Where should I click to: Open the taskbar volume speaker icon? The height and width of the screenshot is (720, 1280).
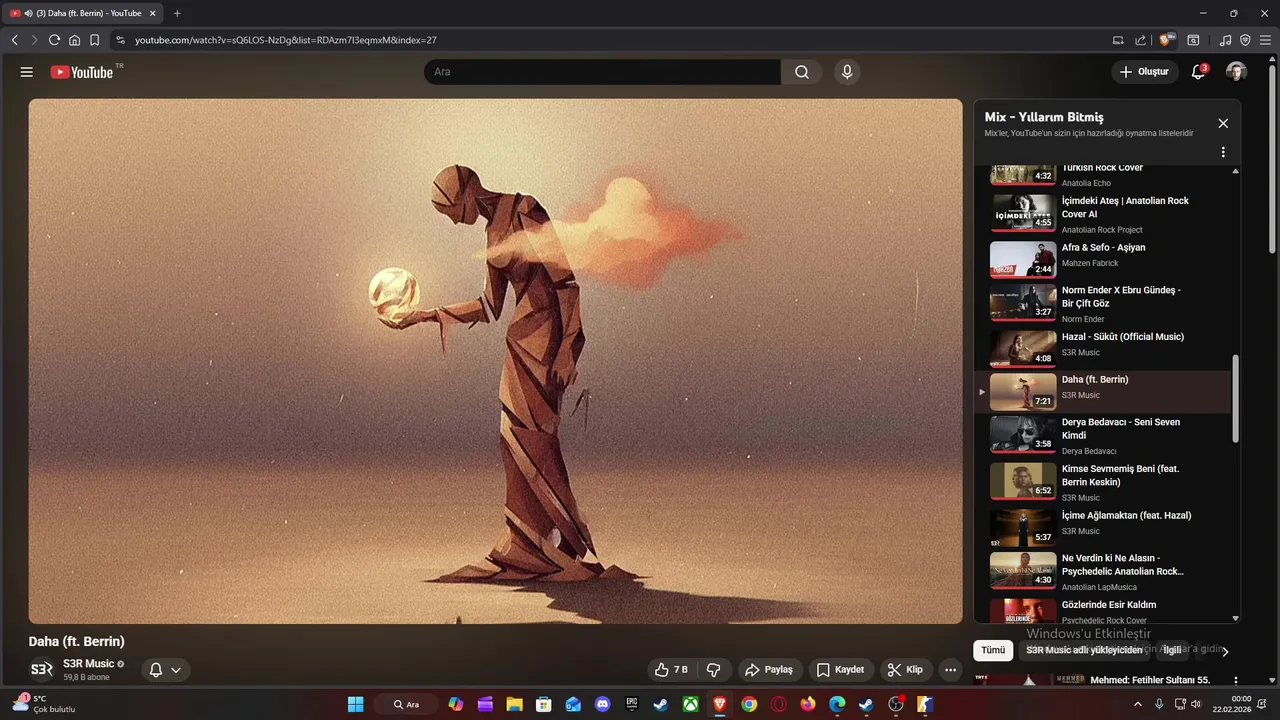pos(1196,704)
